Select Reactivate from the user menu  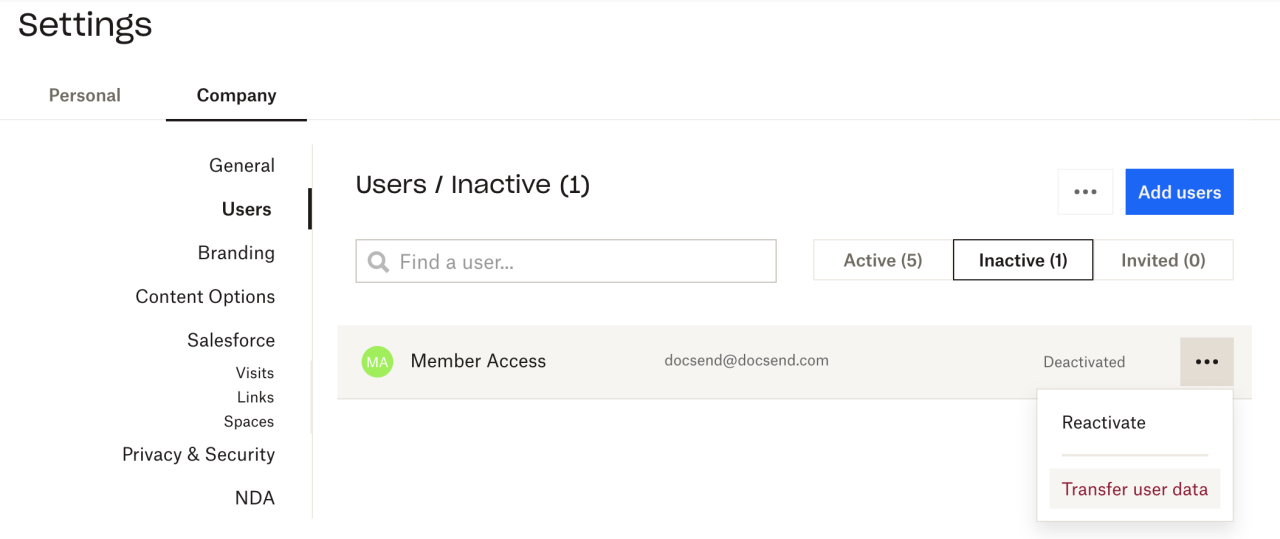[1103, 423]
